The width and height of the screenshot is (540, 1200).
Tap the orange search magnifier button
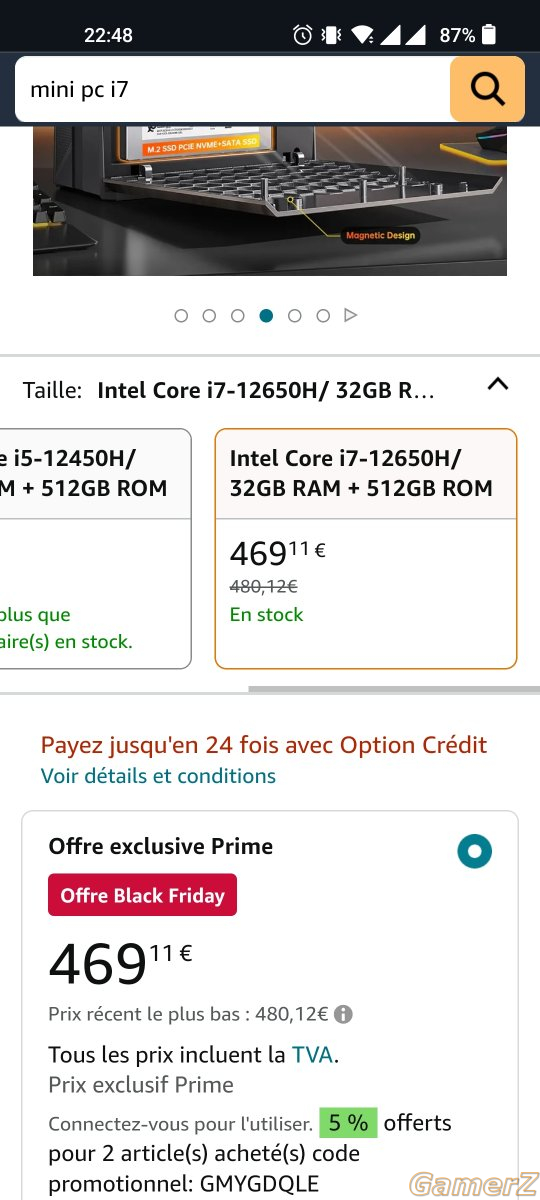(x=487, y=89)
